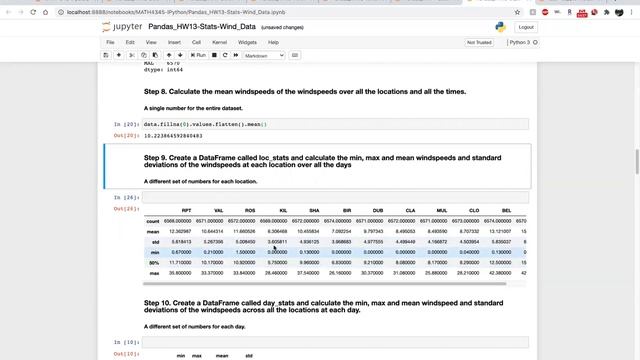Click the output value 10.223864592840483
640x360 pixels.
point(173,136)
